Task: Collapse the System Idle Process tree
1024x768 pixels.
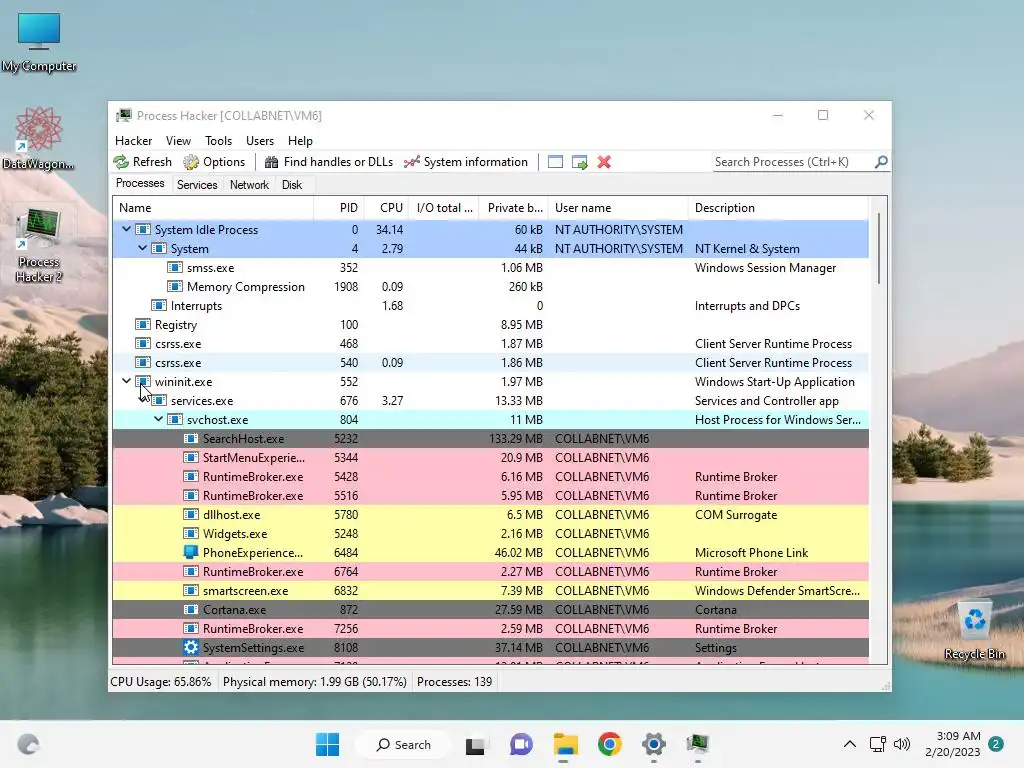Action: coord(126,229)
